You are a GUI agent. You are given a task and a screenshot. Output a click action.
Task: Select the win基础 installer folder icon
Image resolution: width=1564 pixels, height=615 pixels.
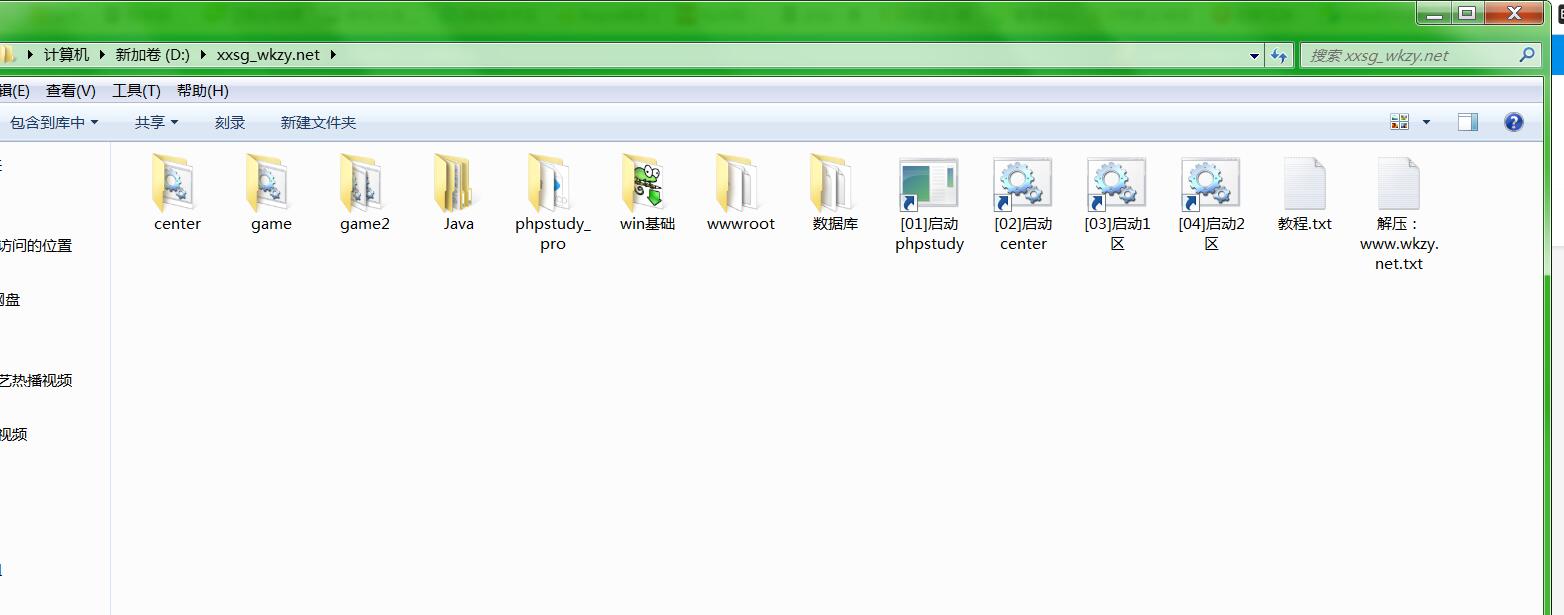(646, 185)
